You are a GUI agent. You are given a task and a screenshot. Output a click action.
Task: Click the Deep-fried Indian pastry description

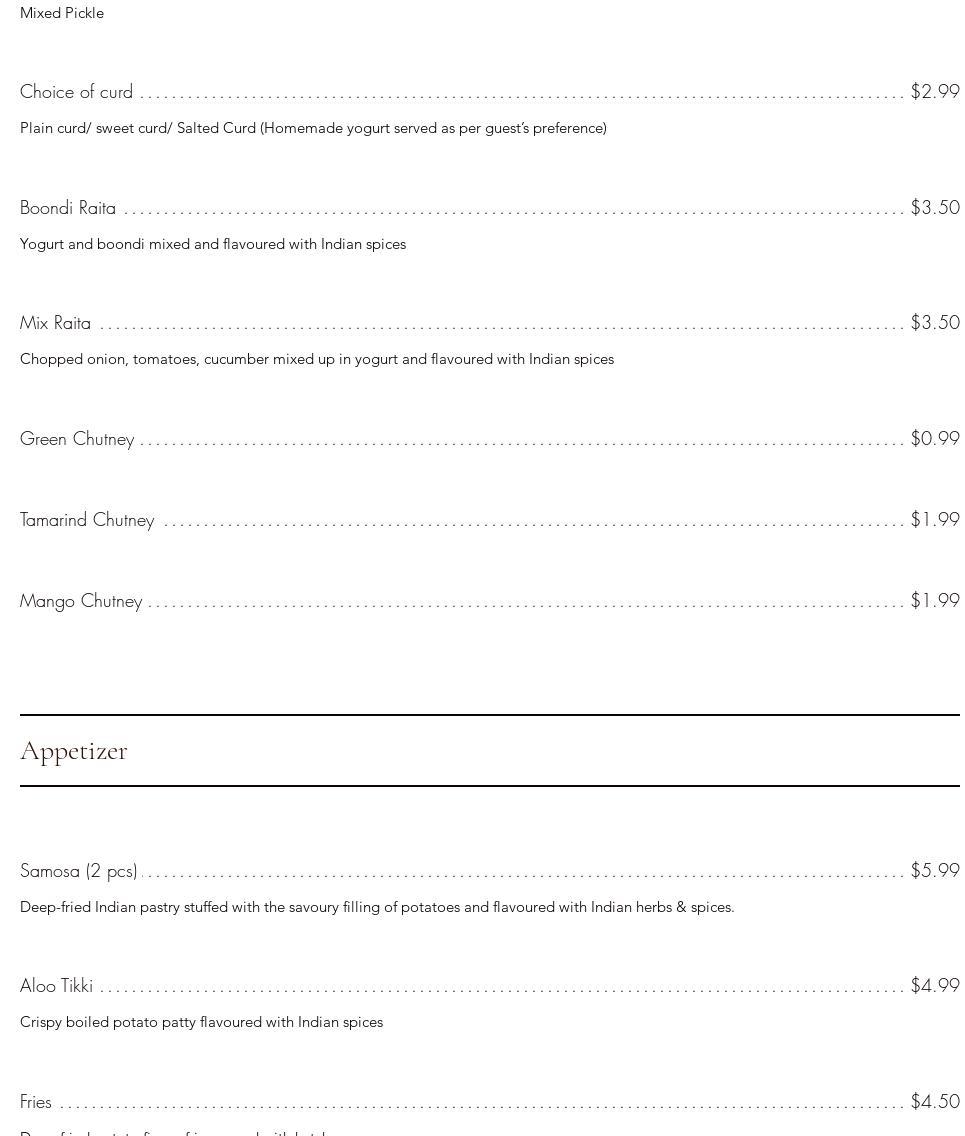377,907
